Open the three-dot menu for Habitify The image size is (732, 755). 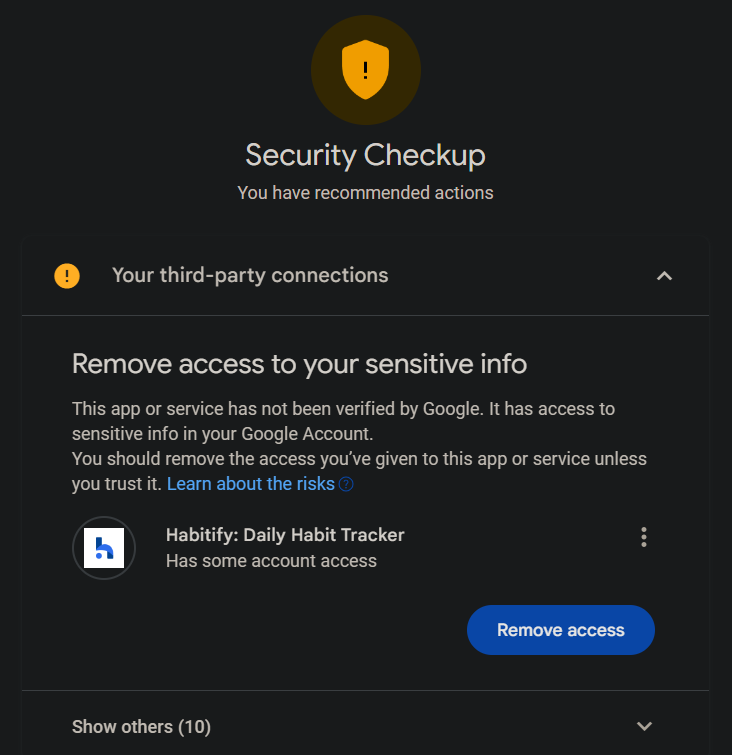click(644, 537)
